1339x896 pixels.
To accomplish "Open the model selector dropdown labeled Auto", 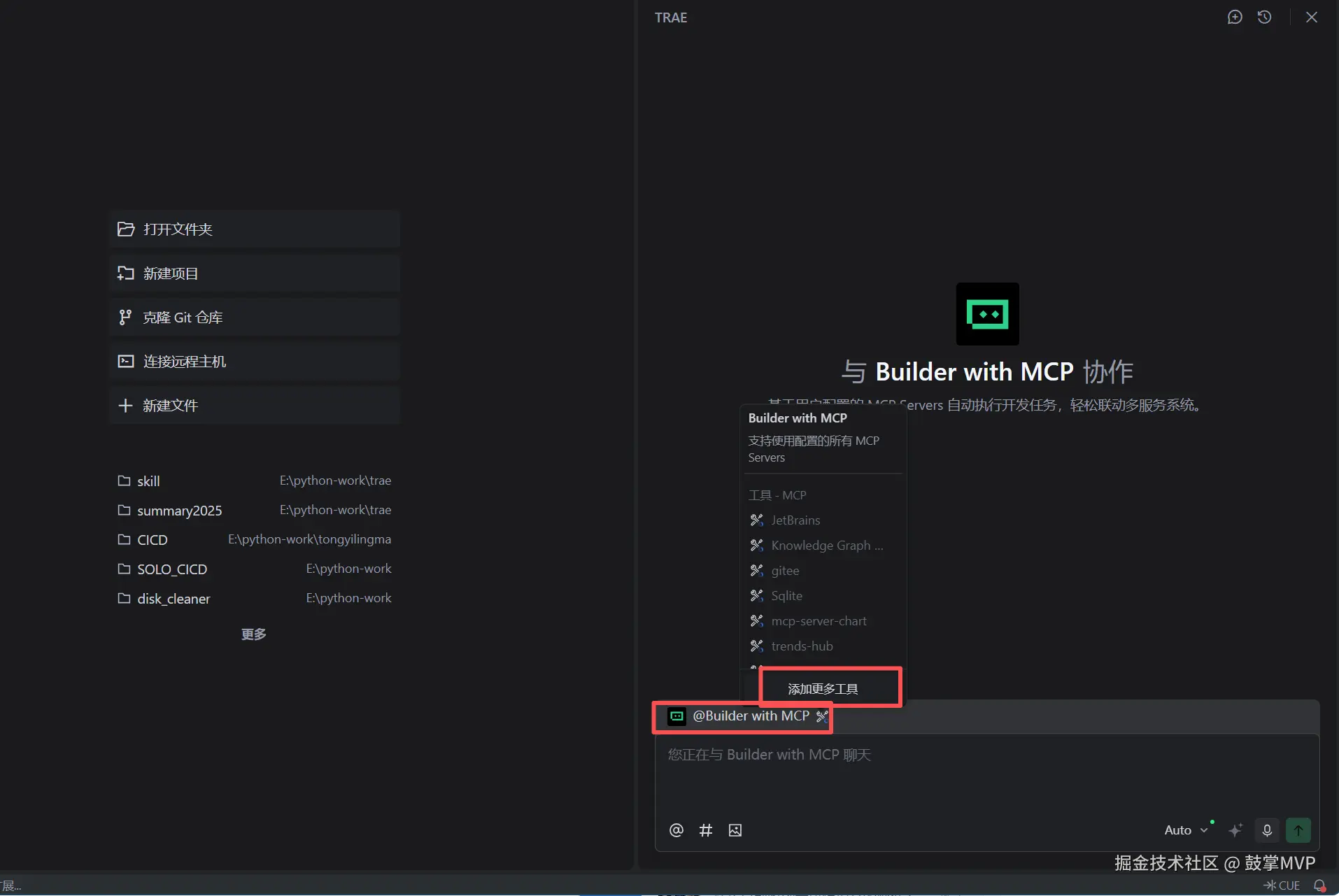I will [1186, 830].
